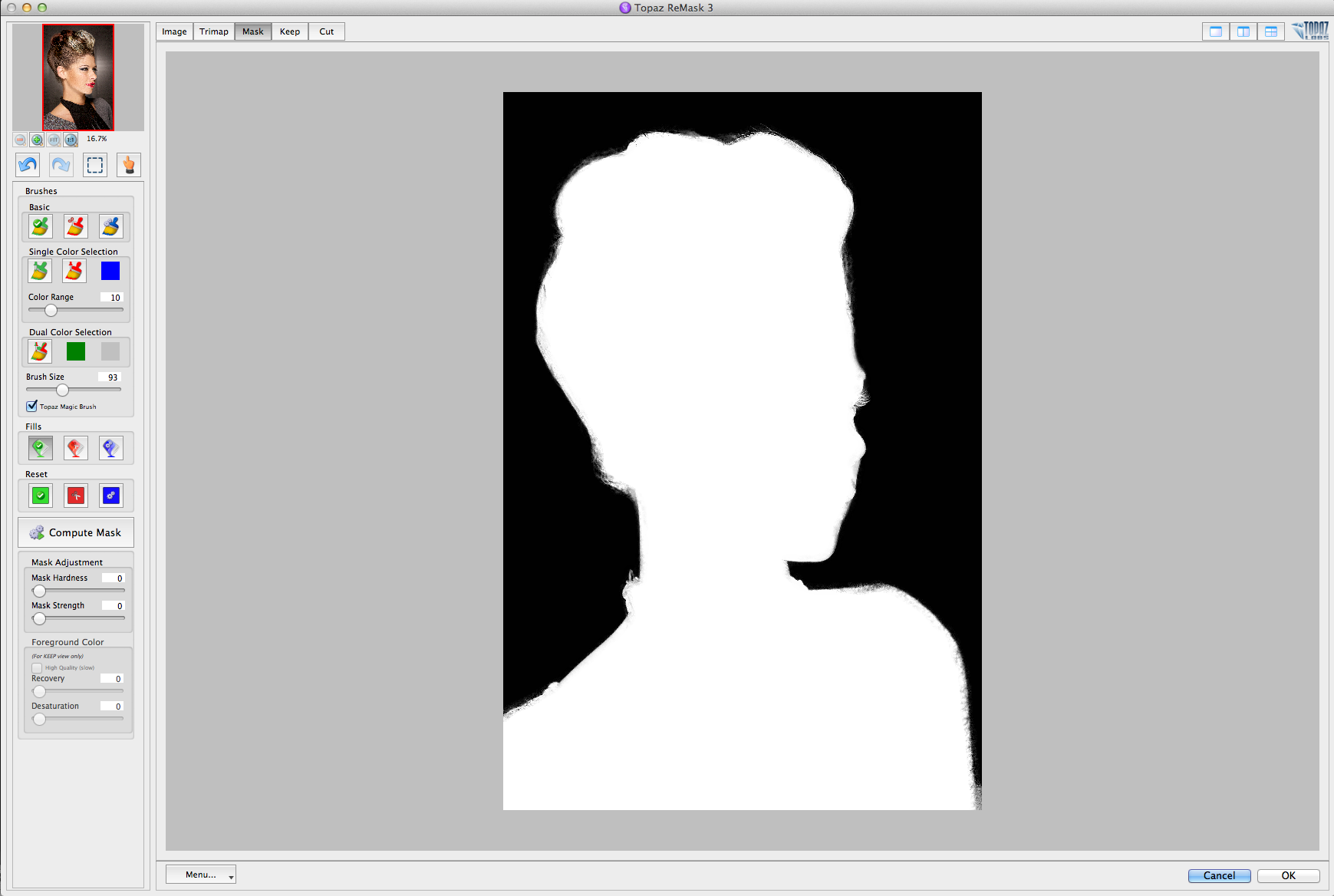This screenshot has height=896, width=1334.
Task: Toggle the High Quality (slow) checkbox
Action: pos(37,667)
